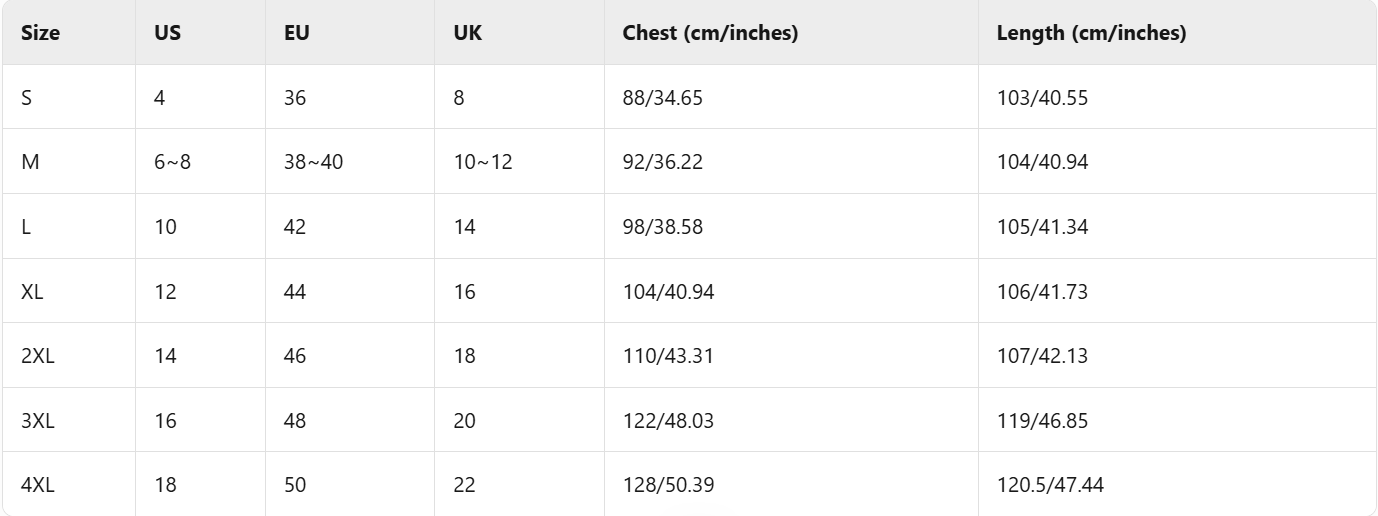Select chest value 122/48.03
This screenshot has height=516, width=1378.
click(667, 421)
